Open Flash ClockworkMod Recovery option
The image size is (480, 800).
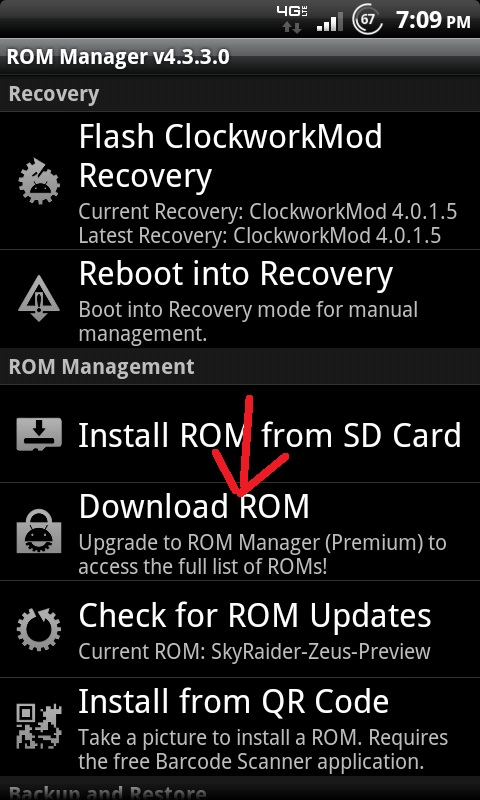pyautogui.click(x=240, y=181)
